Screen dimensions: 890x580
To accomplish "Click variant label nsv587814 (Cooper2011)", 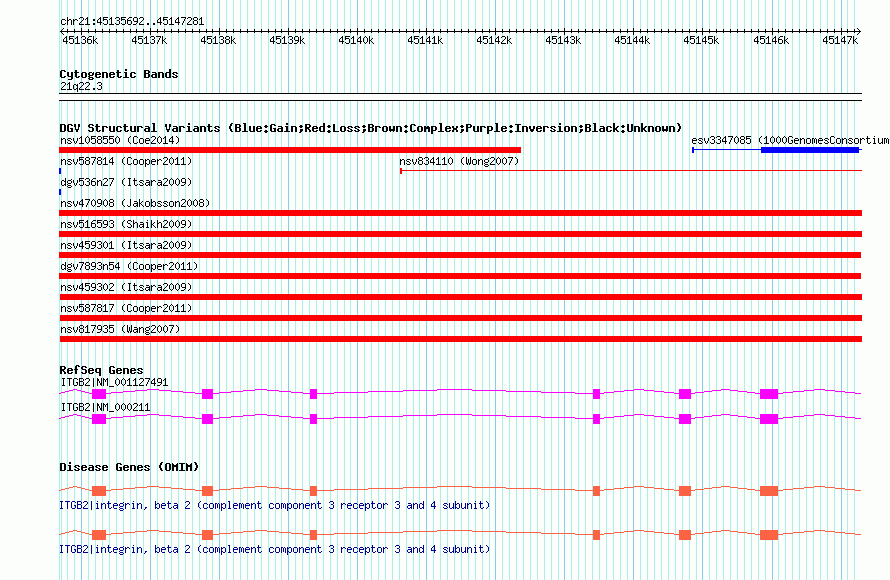I will [x=126, y=161].
